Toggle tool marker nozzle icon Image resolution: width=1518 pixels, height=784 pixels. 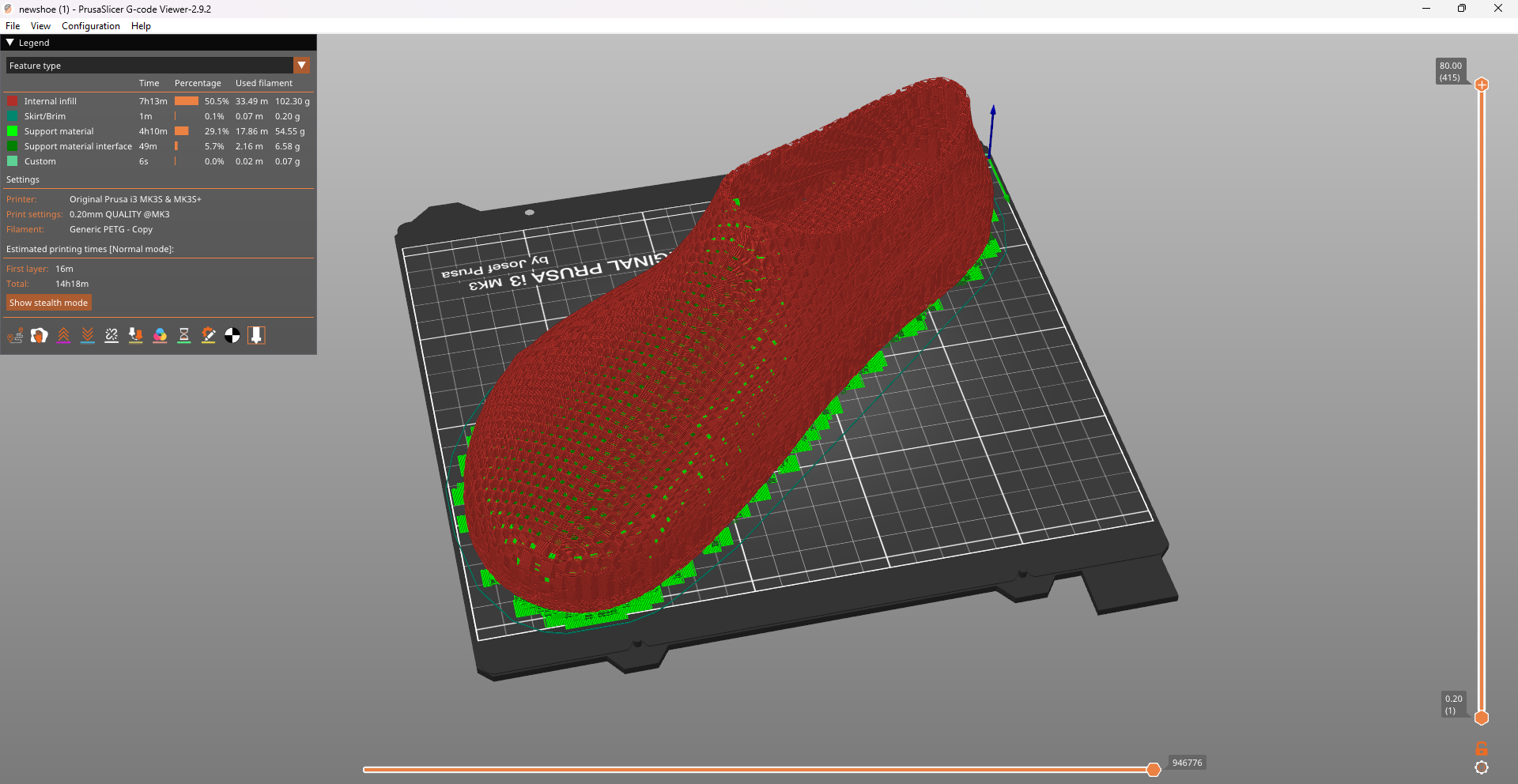pyautogui.click(x=256, y=336)
